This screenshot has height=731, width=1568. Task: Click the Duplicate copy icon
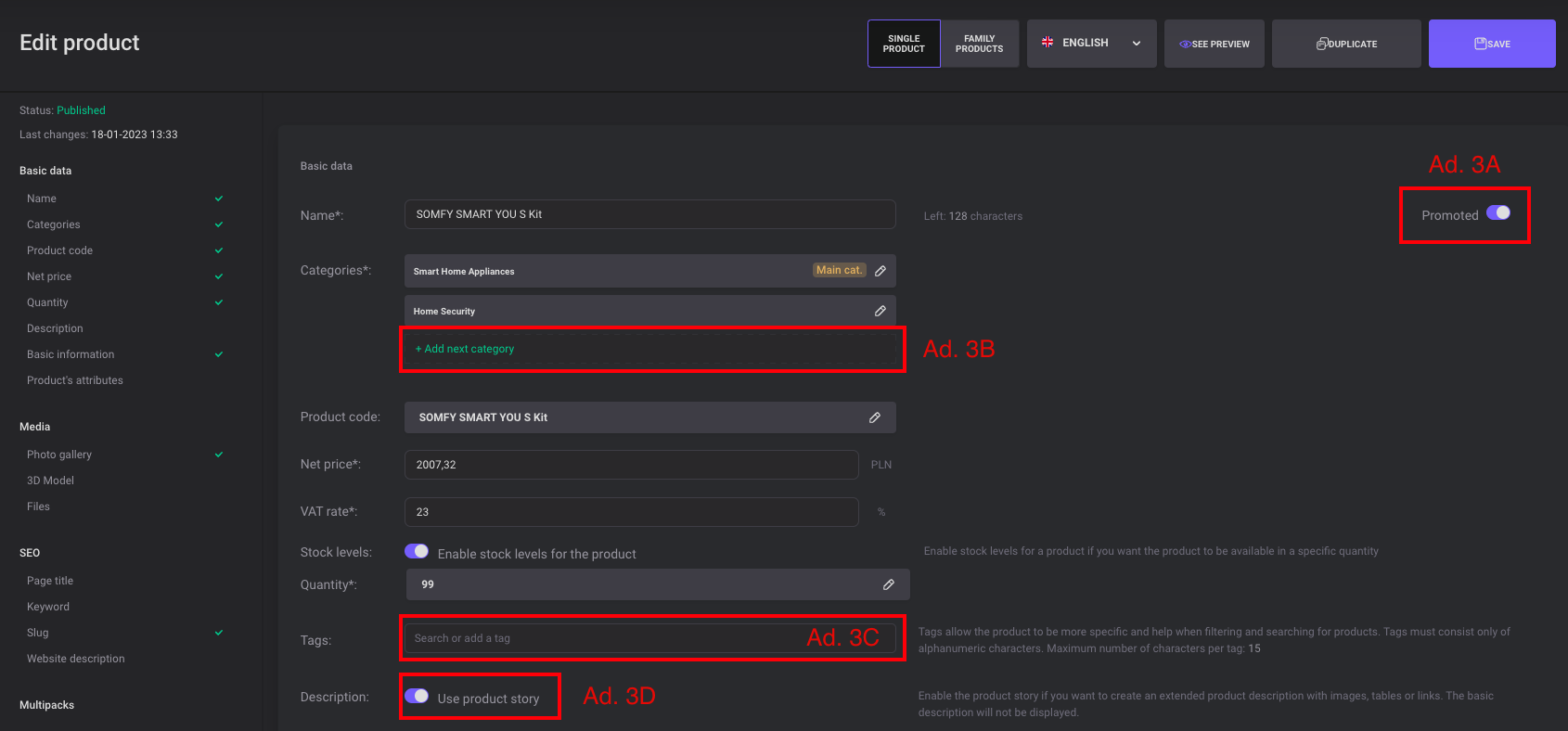1322,45
